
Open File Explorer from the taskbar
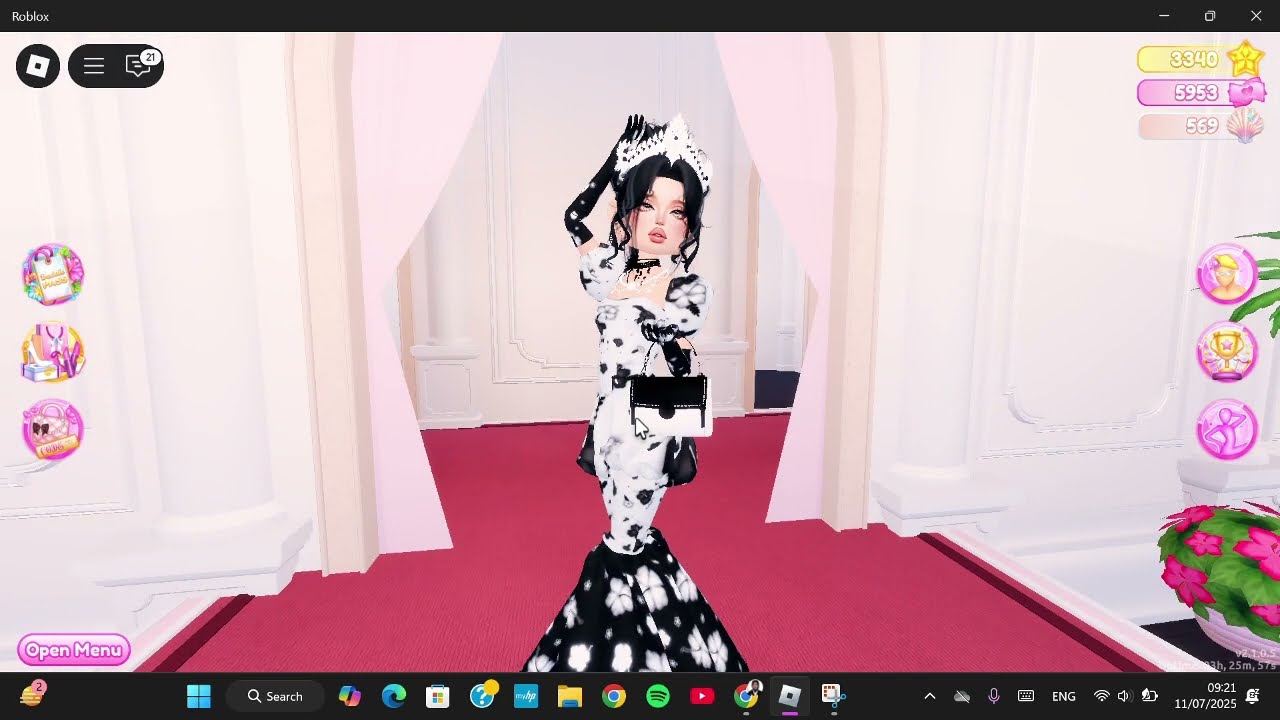click(570, 696)
